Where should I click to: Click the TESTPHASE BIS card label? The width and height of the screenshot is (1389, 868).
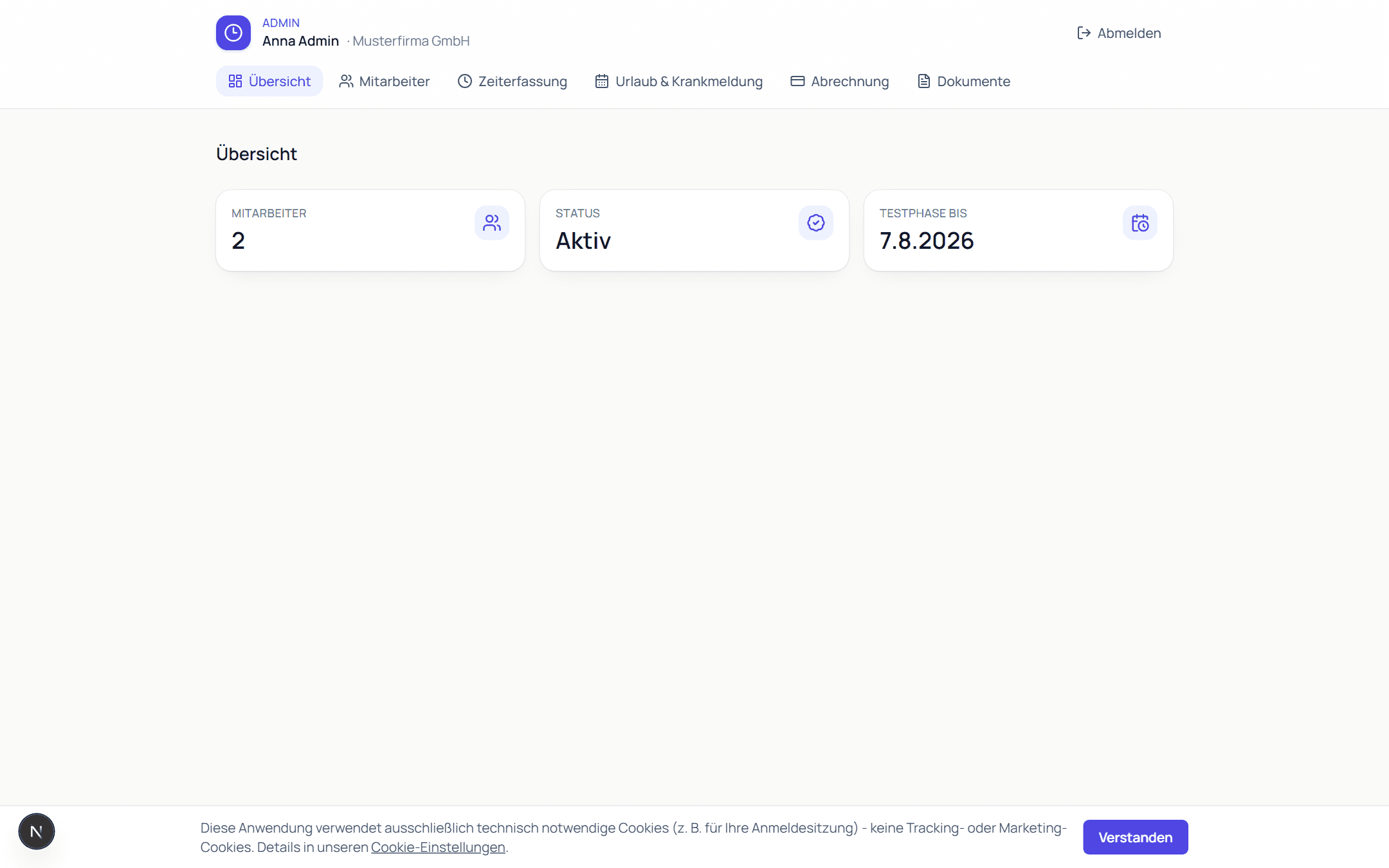(x=923, y=213)
